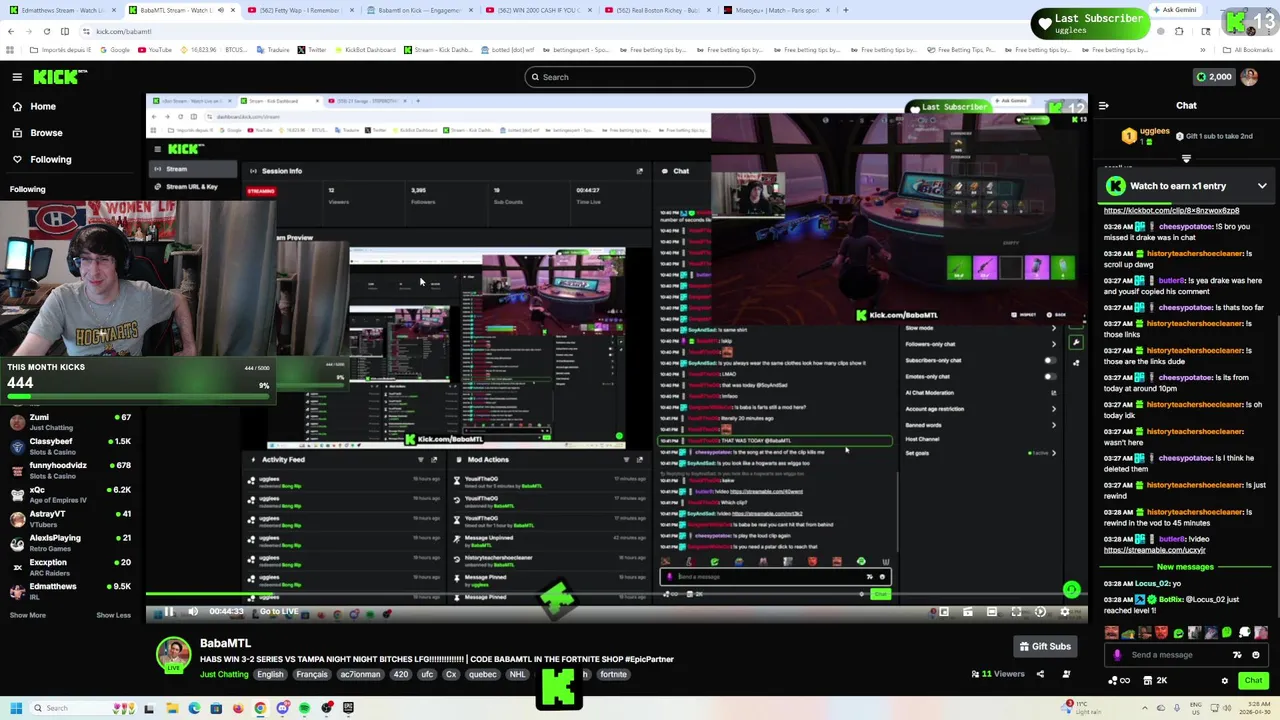Open Following in the sidebar

[x=50, y=159]
